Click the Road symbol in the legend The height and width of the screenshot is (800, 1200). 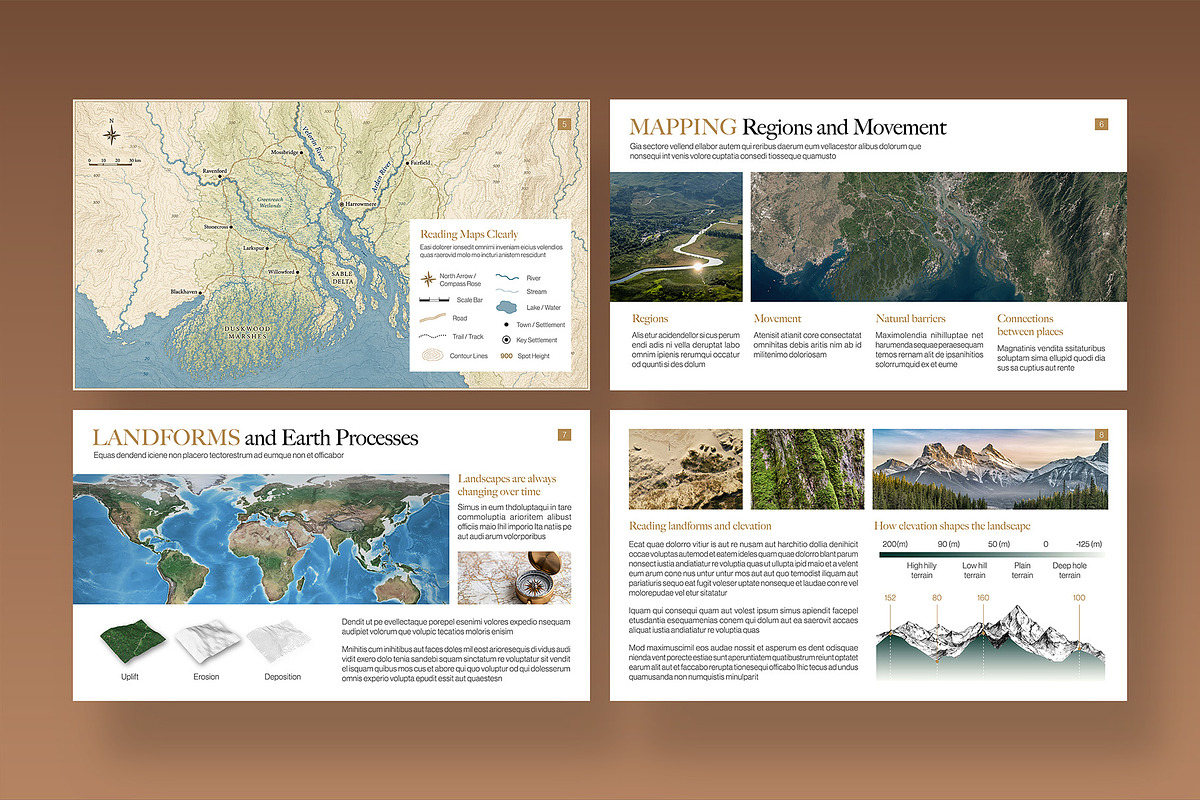pos(434,318)
